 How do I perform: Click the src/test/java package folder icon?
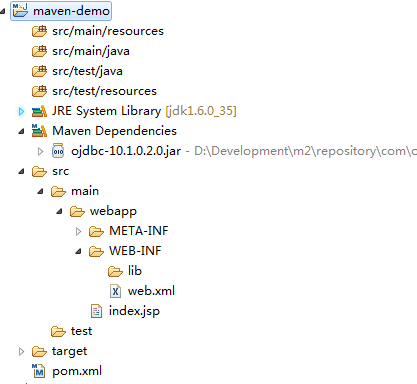pos(39,71)
